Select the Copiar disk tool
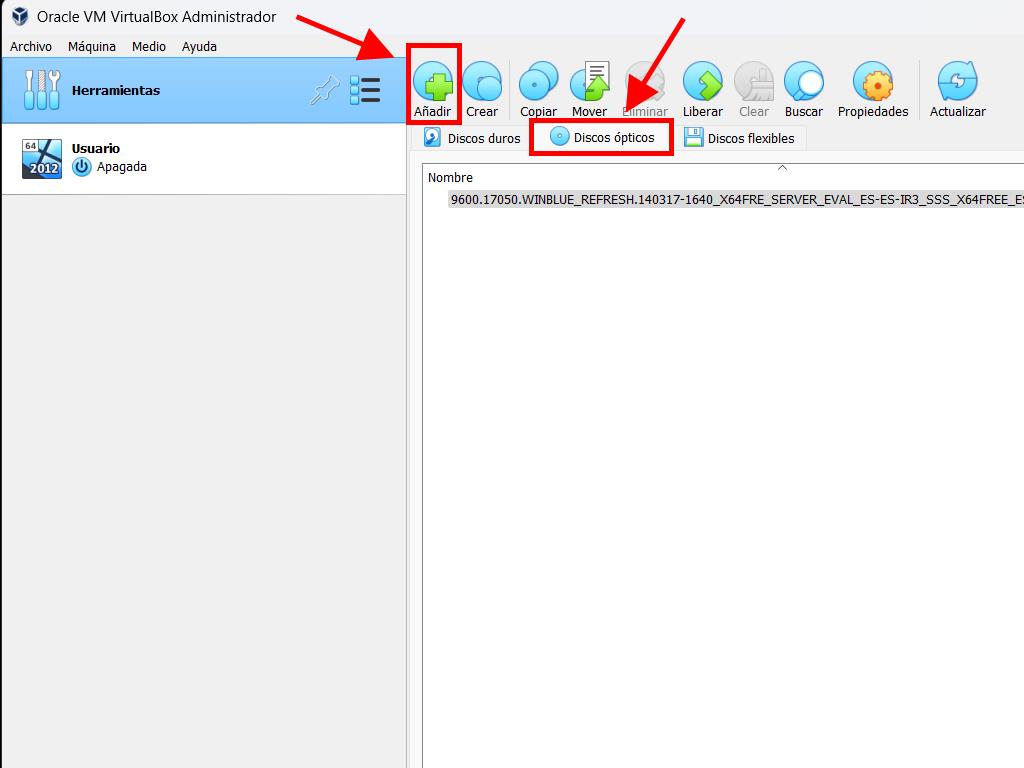Image resolution: width=1024 pixels, height=768 pixels. pos(538,82)
